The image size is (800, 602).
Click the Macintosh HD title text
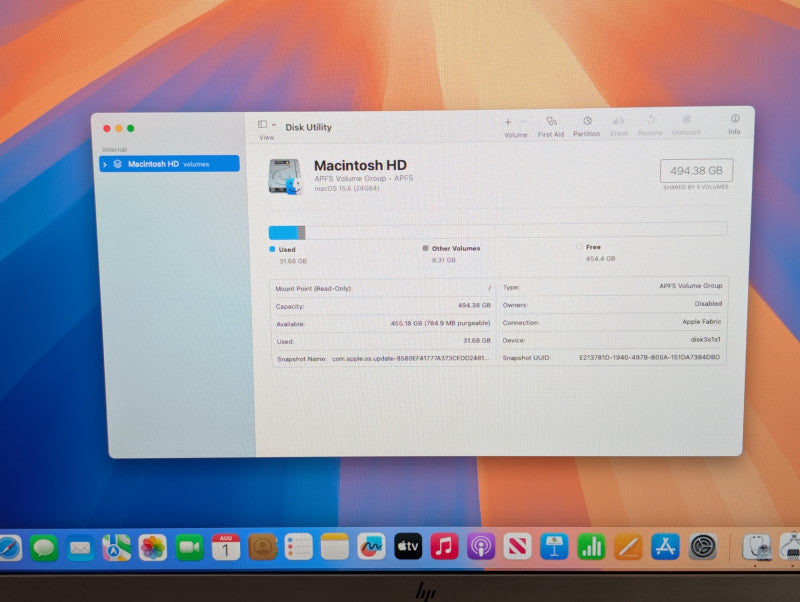(x=360, y=165)
